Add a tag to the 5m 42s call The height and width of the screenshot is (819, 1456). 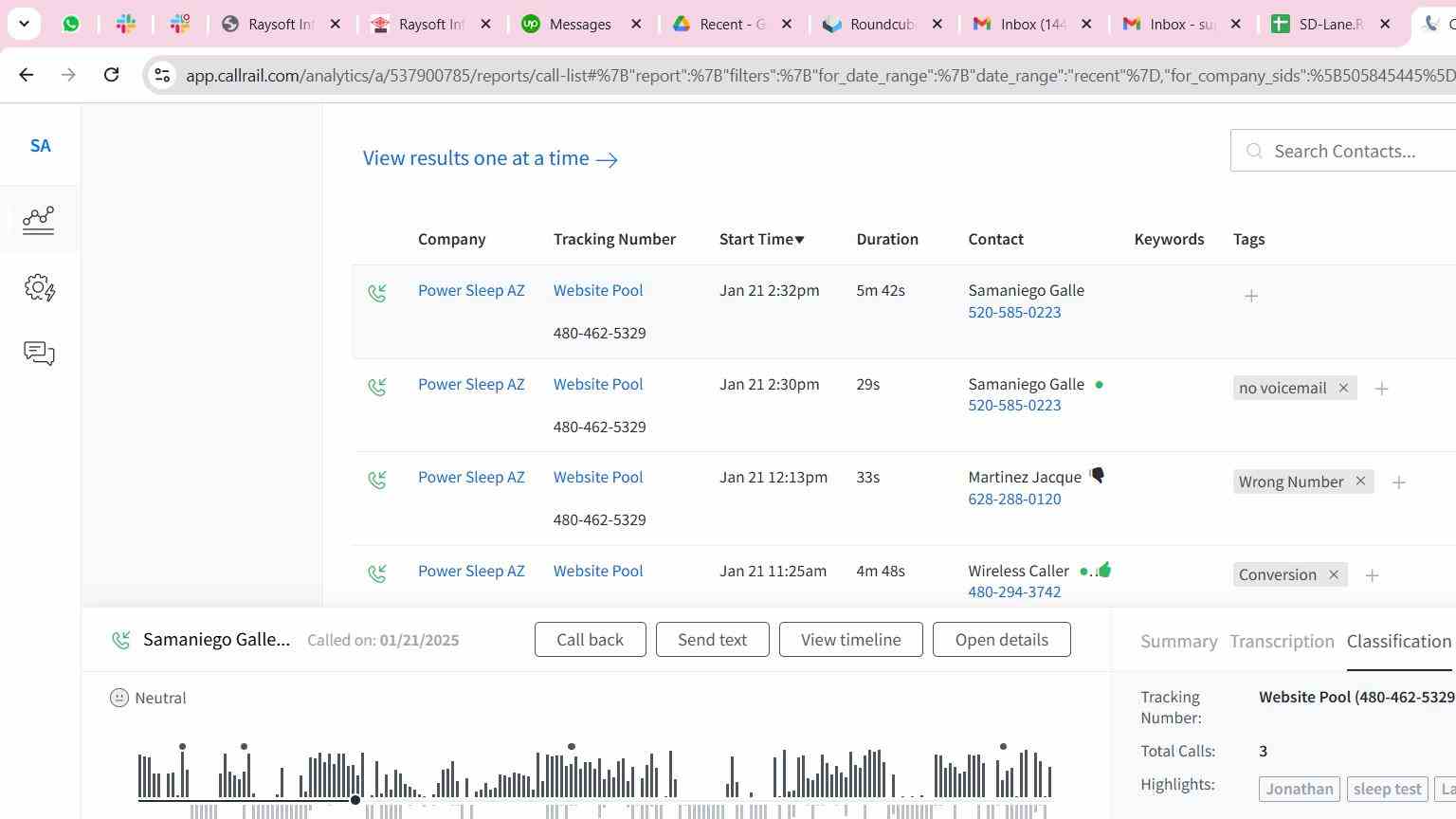(x=1251, y=296)
